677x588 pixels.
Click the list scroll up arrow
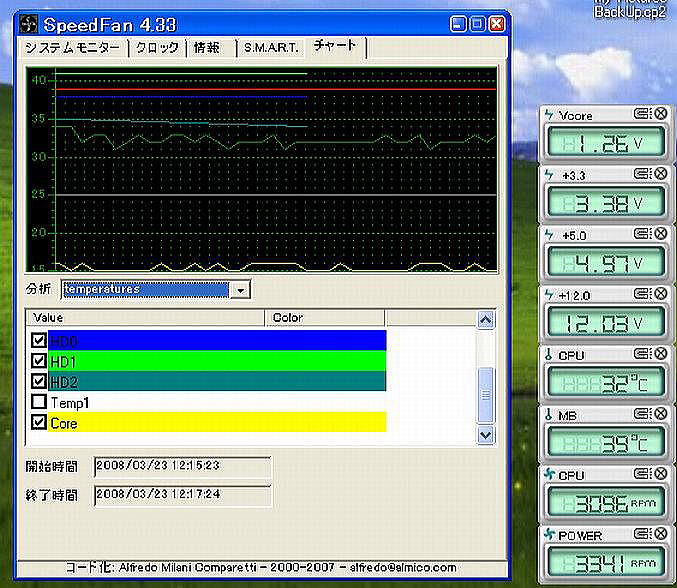(x=486, y=320)
